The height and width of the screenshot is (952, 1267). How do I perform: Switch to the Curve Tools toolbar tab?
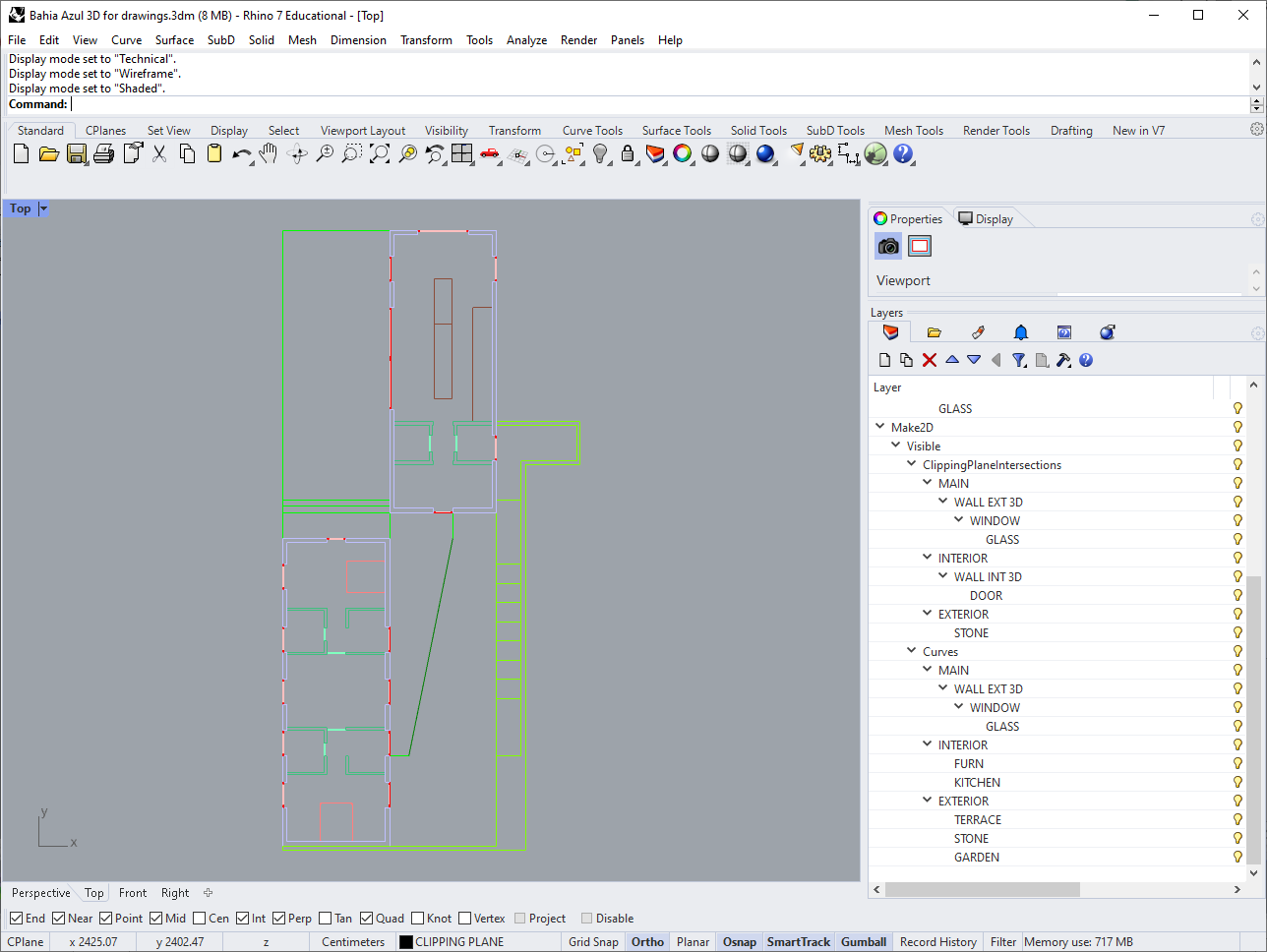tap(592, 131)
